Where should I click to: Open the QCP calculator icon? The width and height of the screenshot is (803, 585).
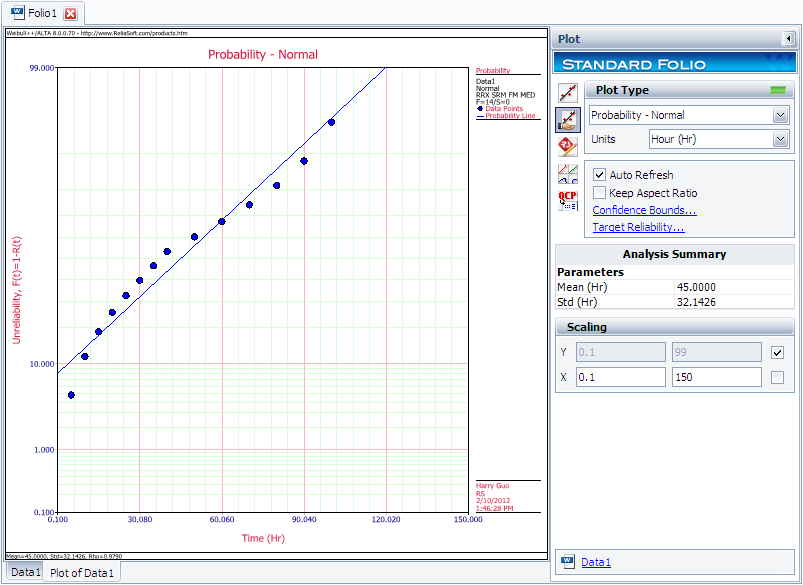tap(568, 200)
